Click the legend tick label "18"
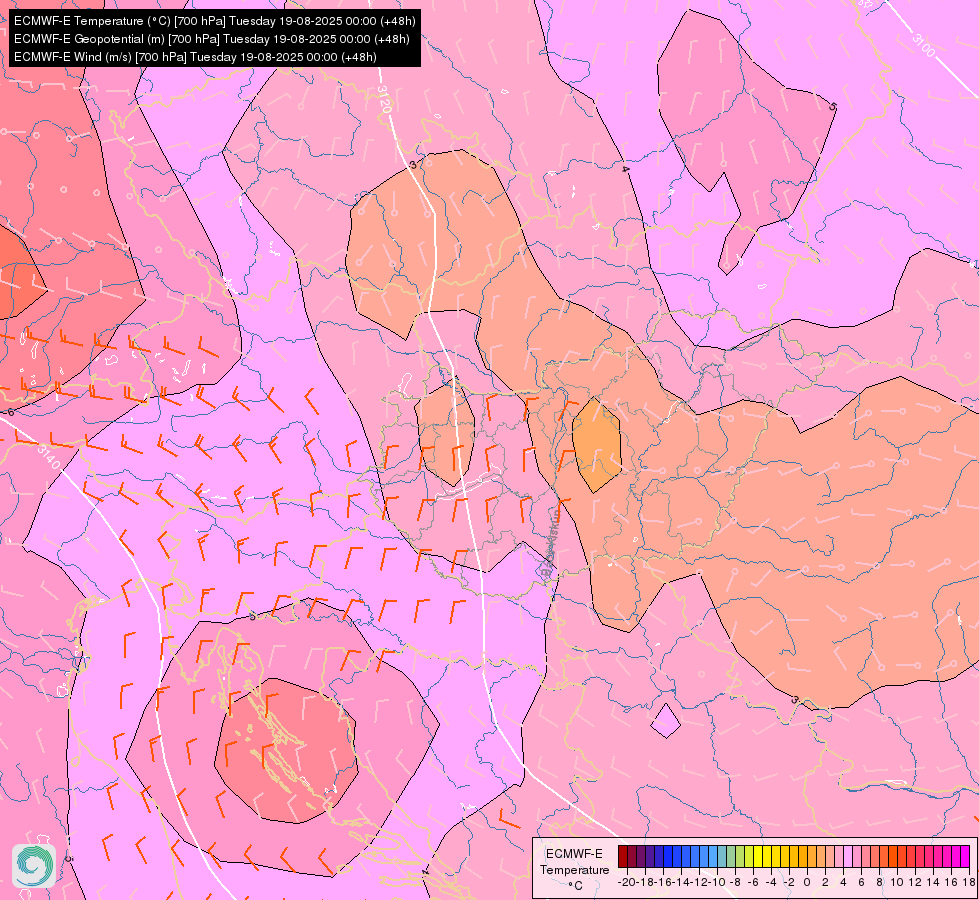 coord(969,882)
